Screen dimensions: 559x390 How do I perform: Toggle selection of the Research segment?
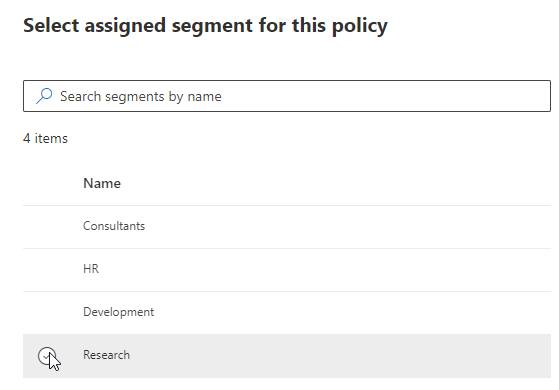click(47, 356)
